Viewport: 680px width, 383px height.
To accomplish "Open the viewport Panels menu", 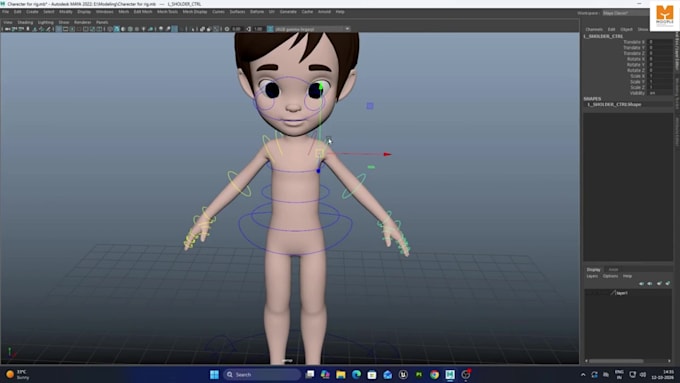I will [102, 22].
